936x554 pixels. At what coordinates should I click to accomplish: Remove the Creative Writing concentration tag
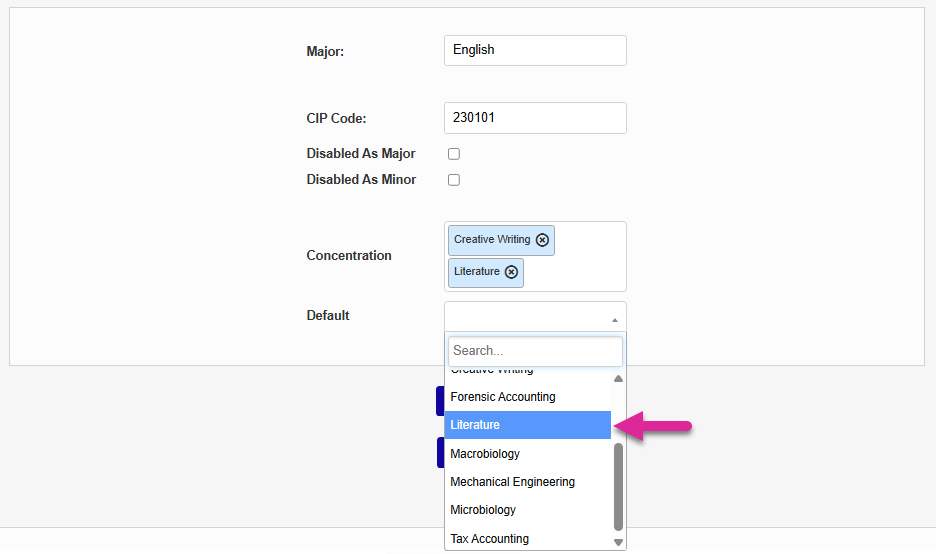[542, 240]
